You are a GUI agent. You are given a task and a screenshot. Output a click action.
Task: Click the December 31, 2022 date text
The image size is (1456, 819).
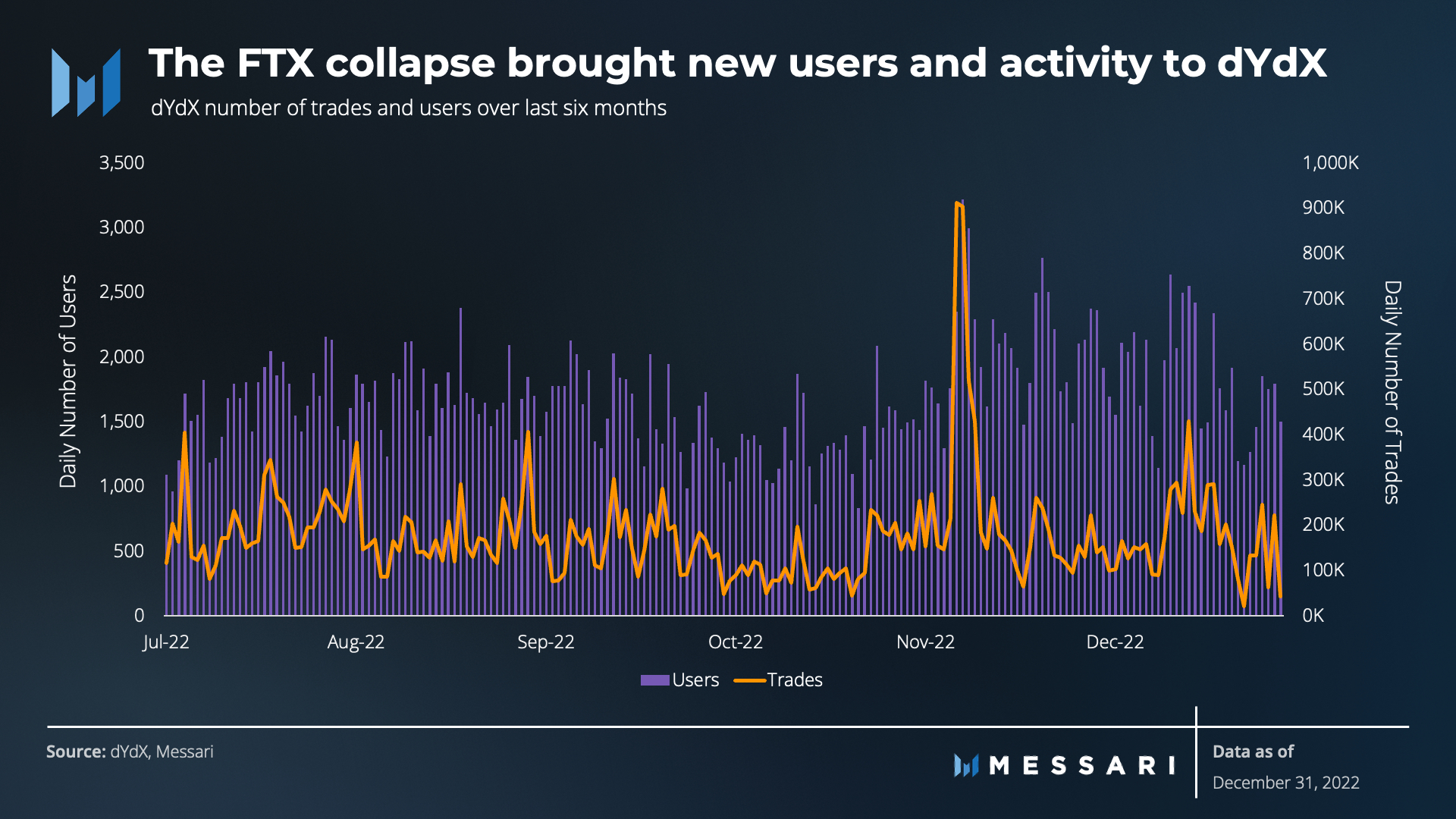coord(1286,783)
